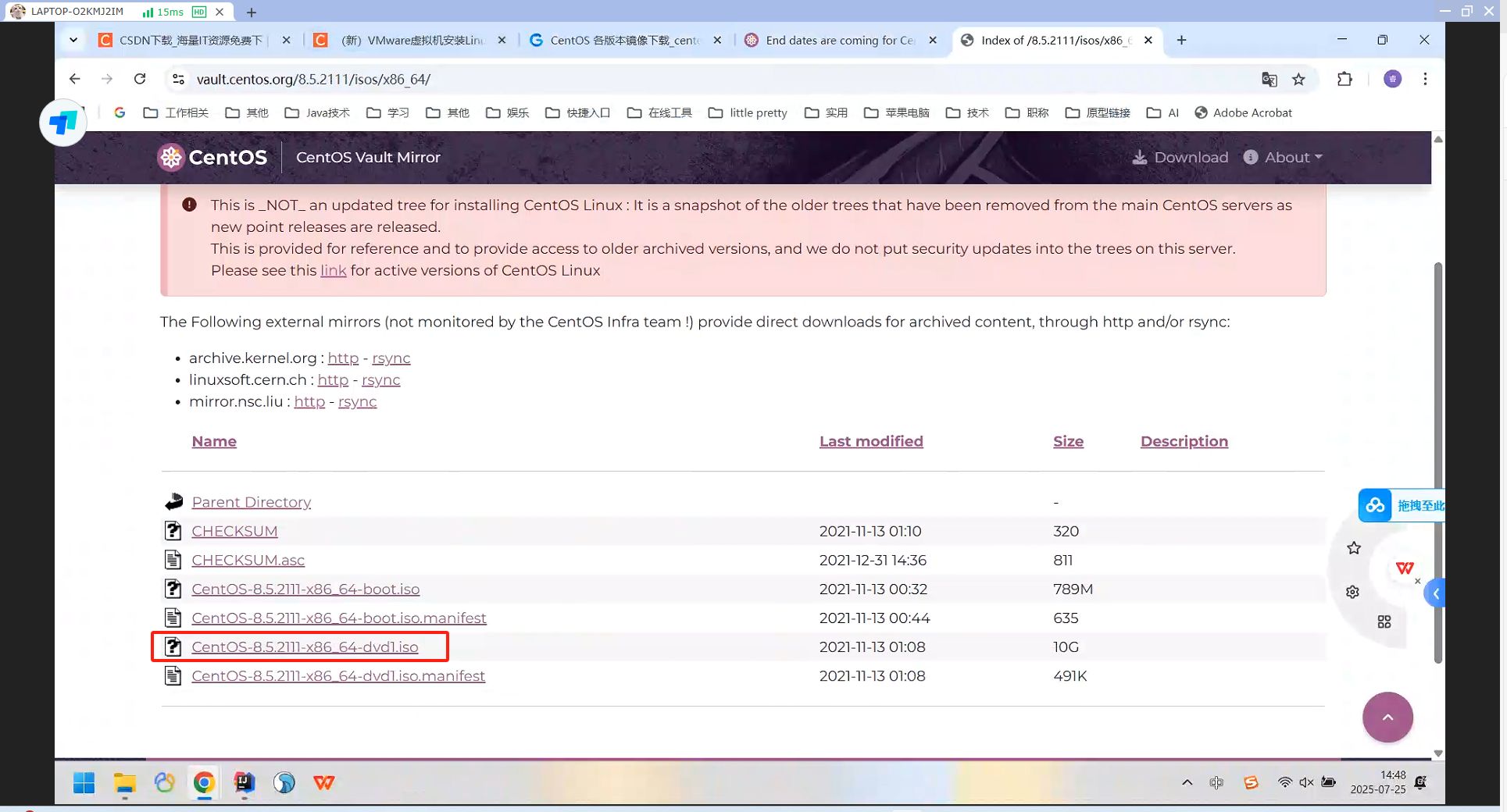Open WPS Office from taskbar
Image resolution: width=1507 pixels, height=812 pixels.
coord(324,782)
